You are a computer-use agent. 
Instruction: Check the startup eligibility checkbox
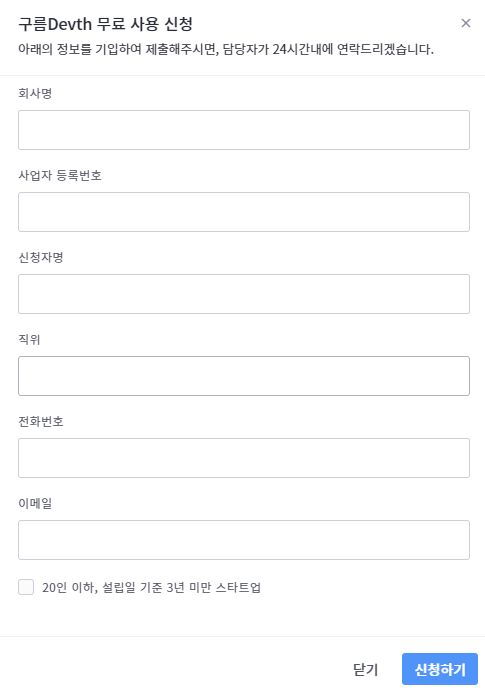(26, 587)
